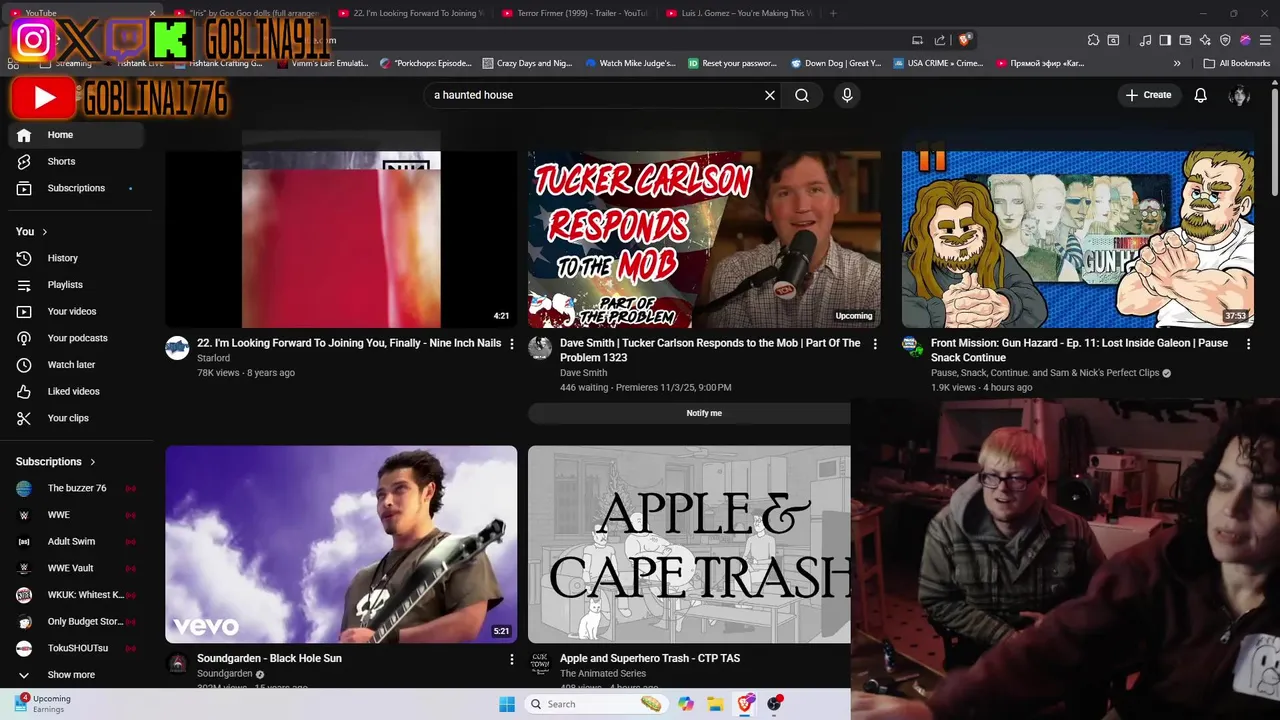Image resolution: width=1280 pixels, height=720 pixels.
Task: Open options for Soundgarden video
Action: pyautogui.click(x=512, y=659)
